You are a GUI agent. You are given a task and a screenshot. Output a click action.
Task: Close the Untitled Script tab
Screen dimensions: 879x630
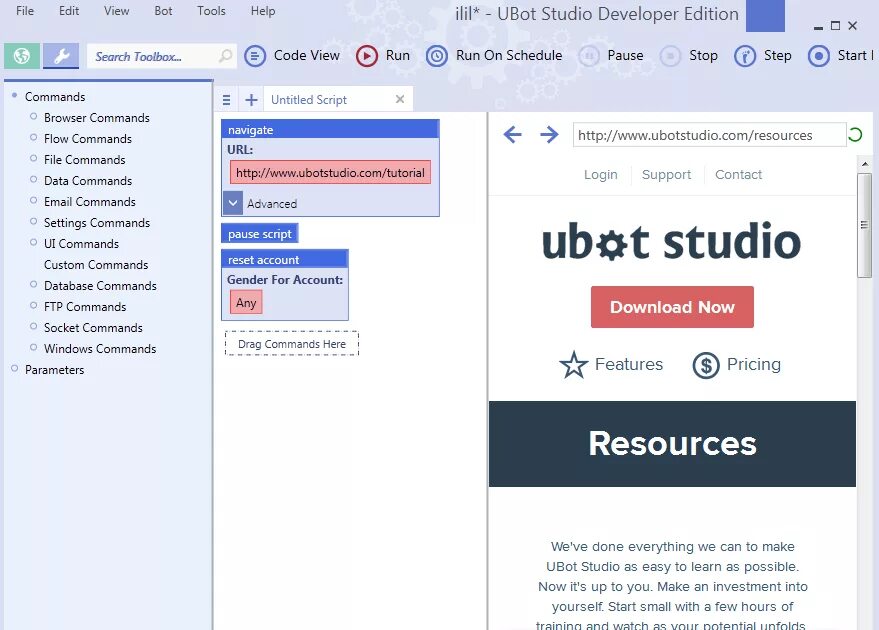400,99
